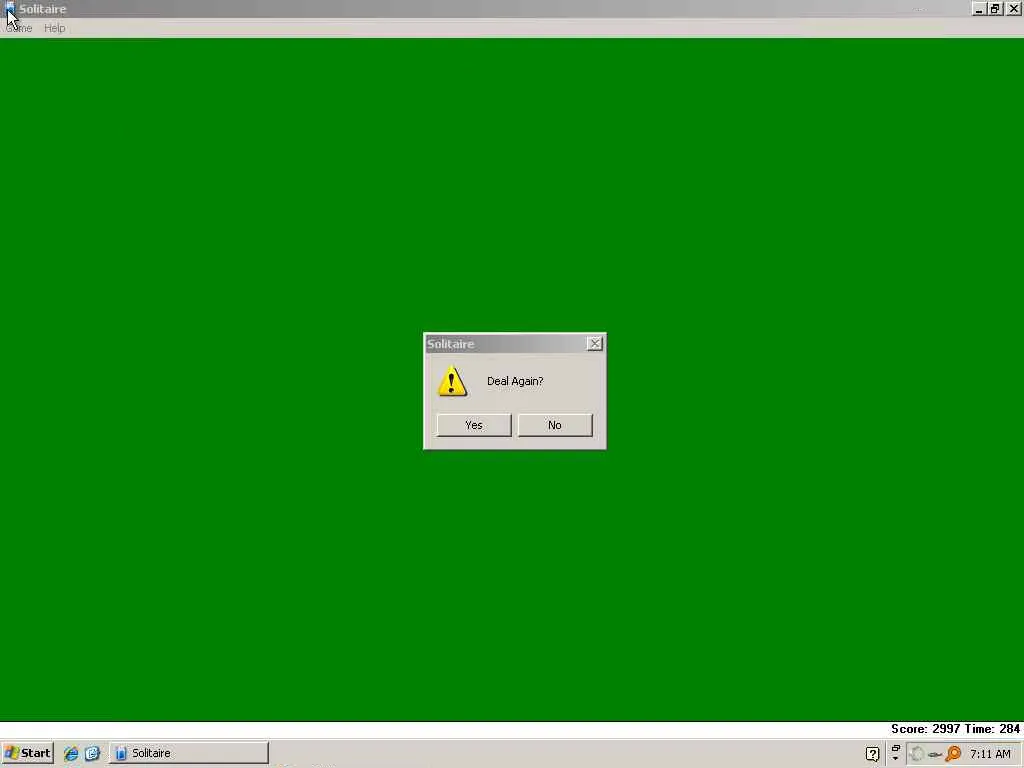Image resolution: width=1024 pixels, height=768 pixels.
Task: Click the orange magnifier tray icon
Action: point(953,754)
